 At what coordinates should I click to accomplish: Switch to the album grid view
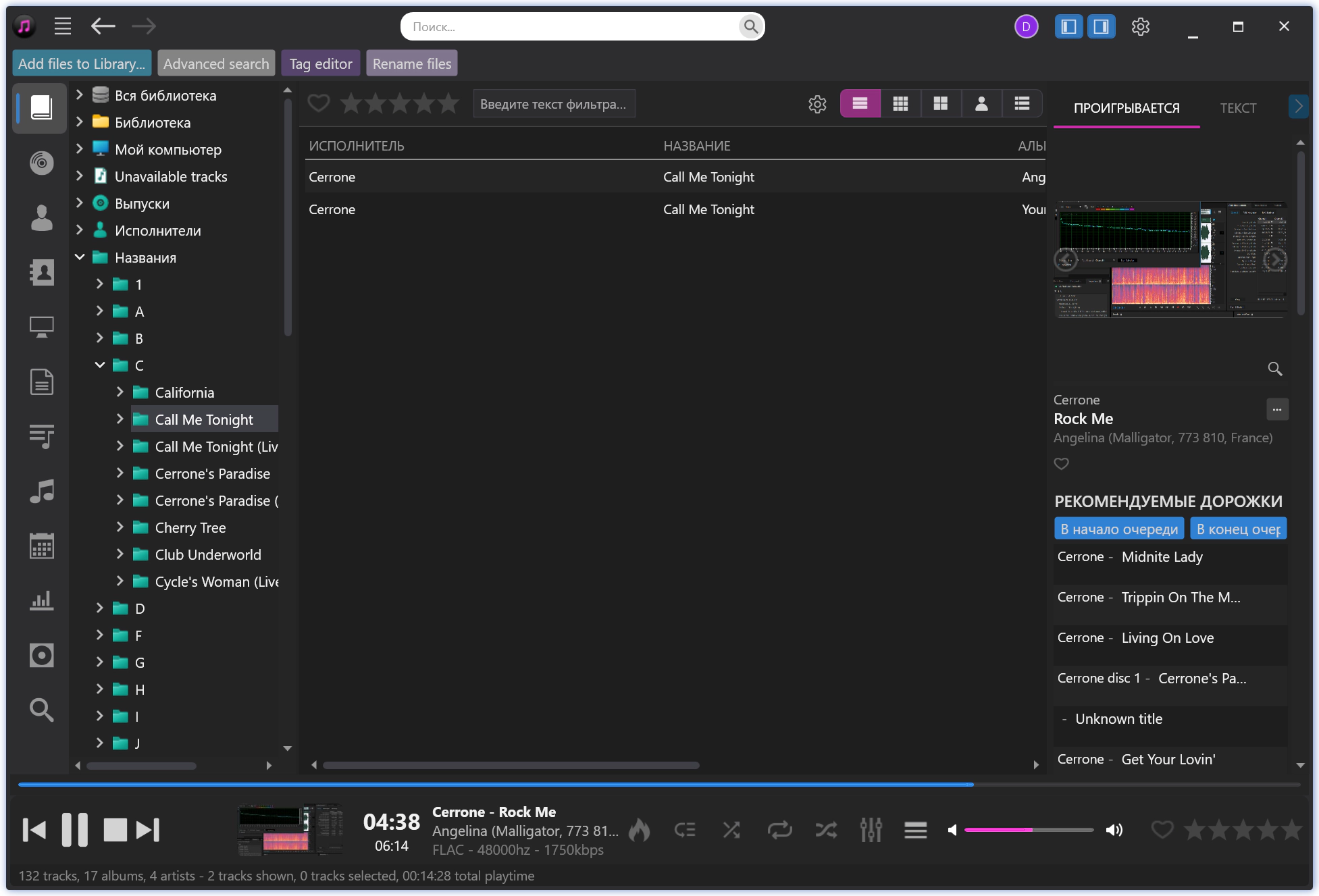click(900, 103)
